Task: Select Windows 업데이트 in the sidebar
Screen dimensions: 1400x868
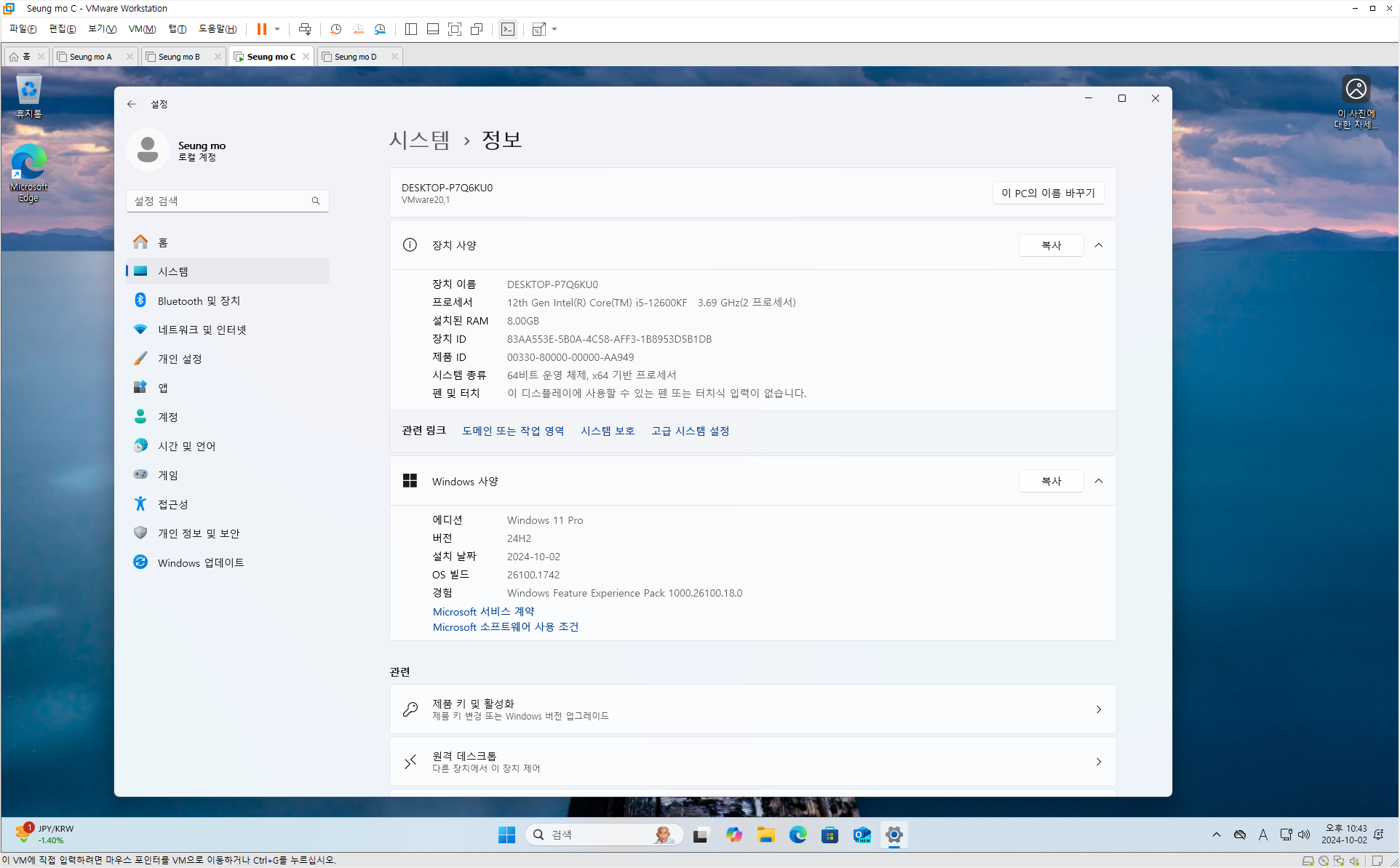Action: 201,562
